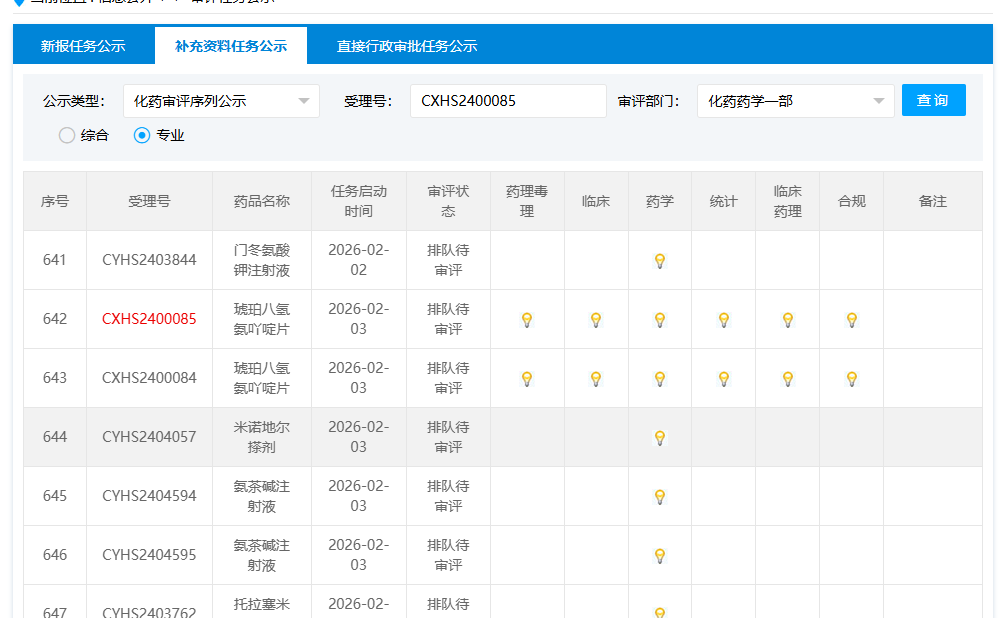Click acceptance number CYHS2404057
Screen dimensions: 1006x618
coord(149,437)
